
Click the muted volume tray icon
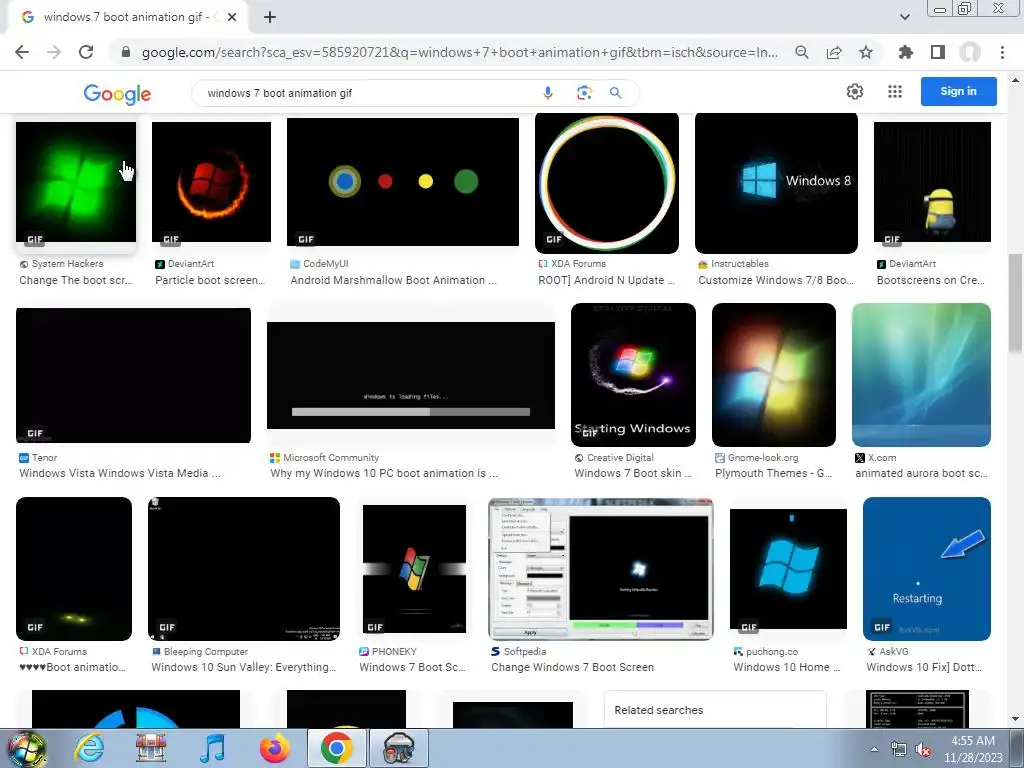923,750
